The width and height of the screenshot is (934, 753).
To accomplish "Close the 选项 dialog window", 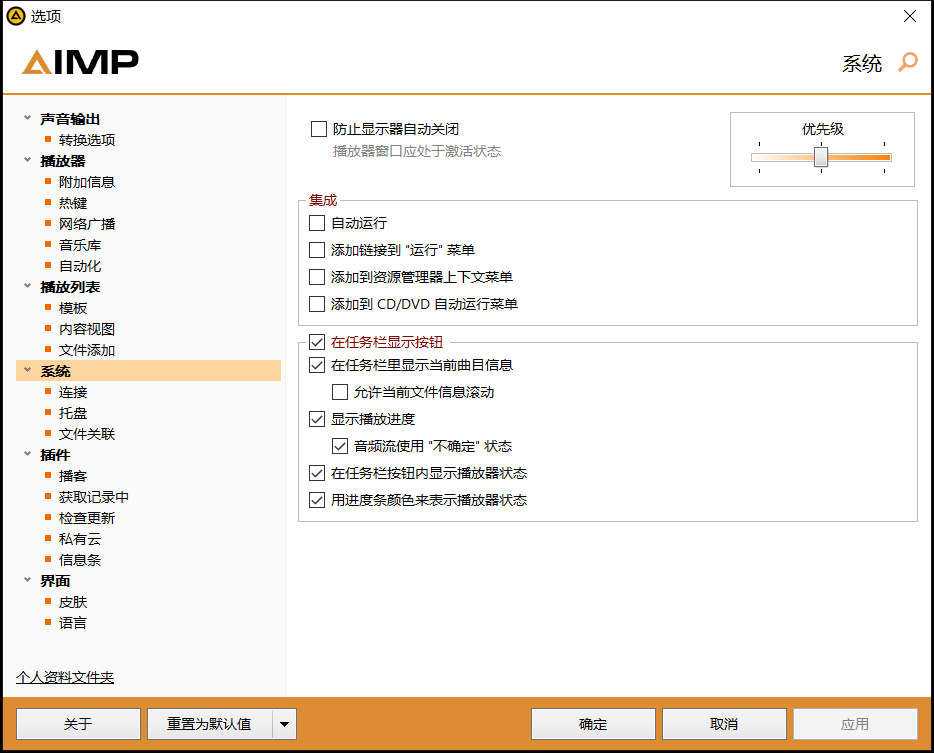I will click(x=910, y=16).
